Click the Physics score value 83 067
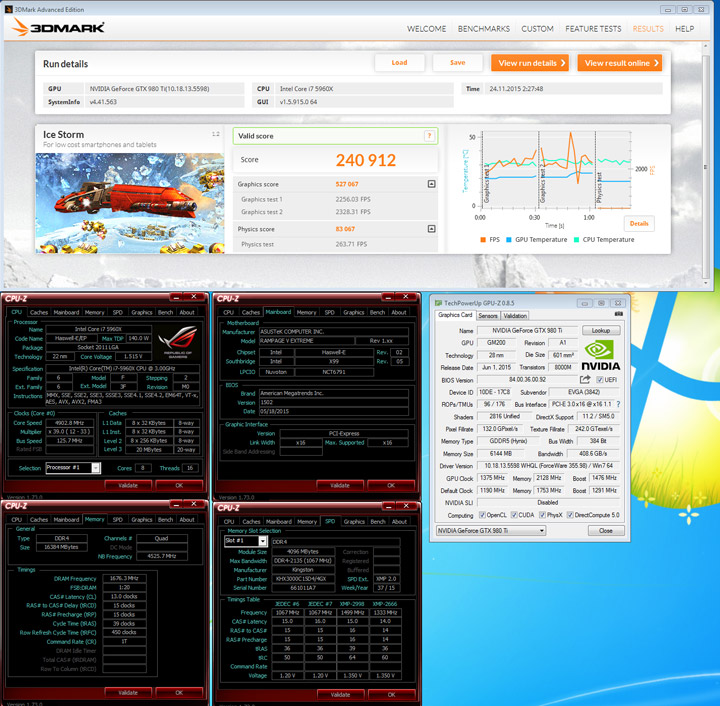 point(345,229)
